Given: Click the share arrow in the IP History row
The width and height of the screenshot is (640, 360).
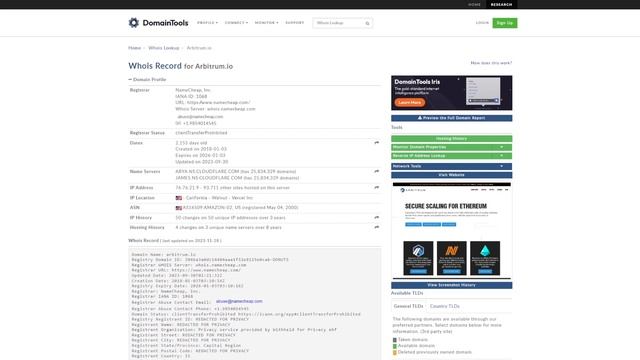Looking at the screenshot, I should pos(376,217).
